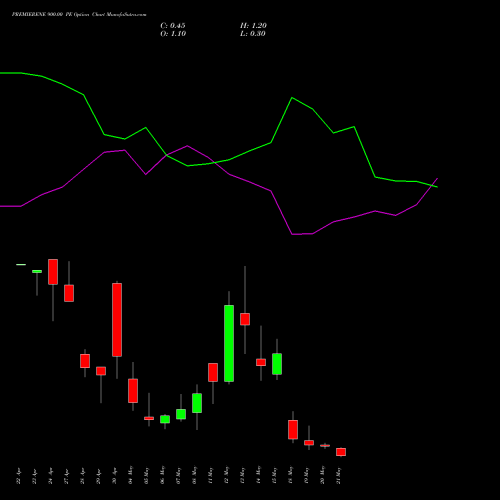The width and height of the screenshot is (500, 500).
Task: Click the tall red candle for 30 Apr
Action: pyautogui.click(x=117, y=320)
